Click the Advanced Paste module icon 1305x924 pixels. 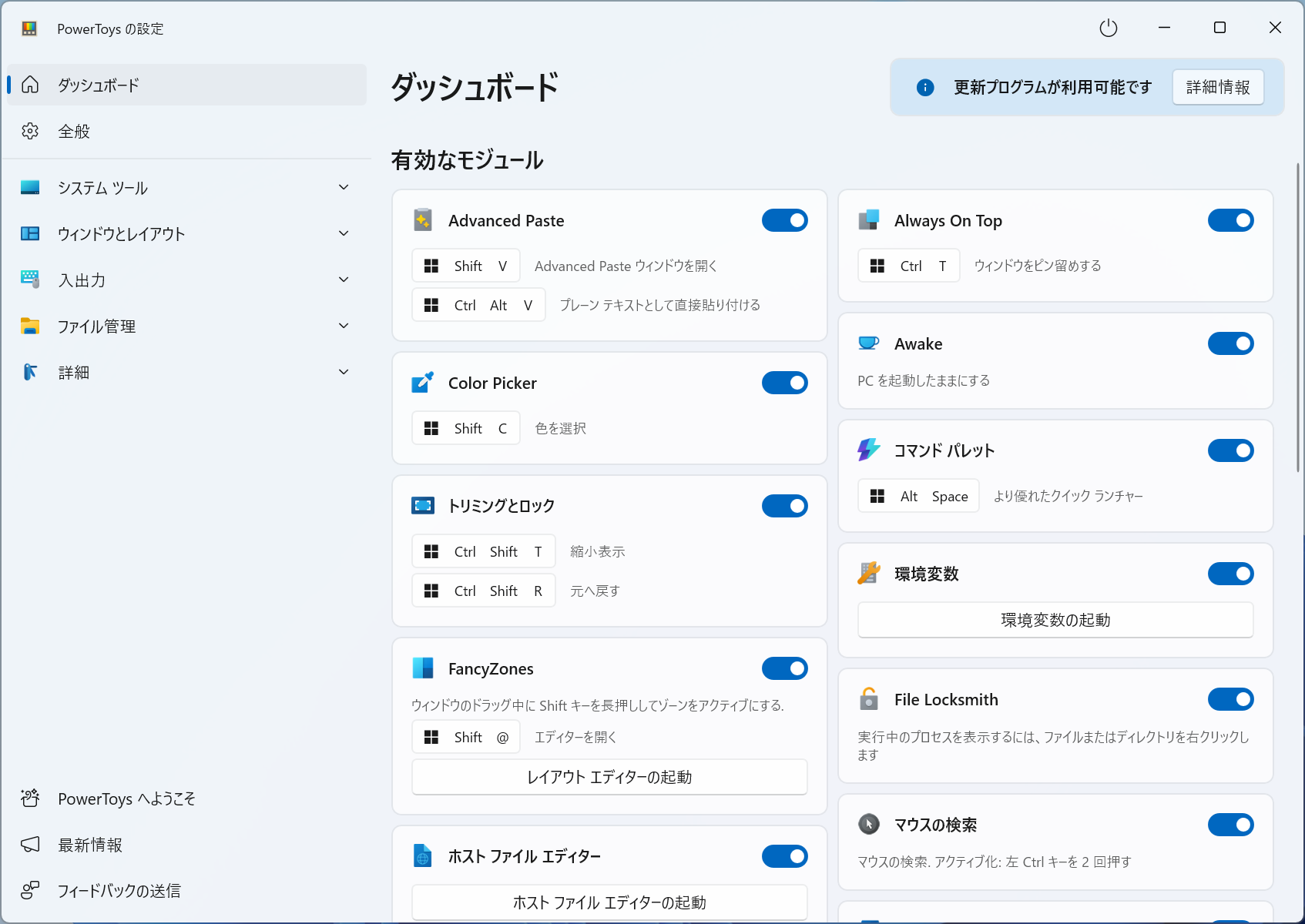point(422,220)
